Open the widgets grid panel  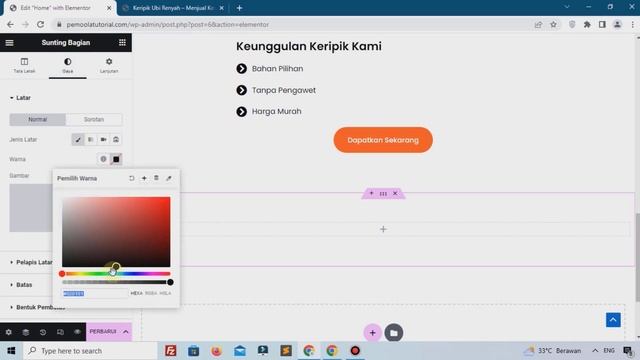point(122,42)
